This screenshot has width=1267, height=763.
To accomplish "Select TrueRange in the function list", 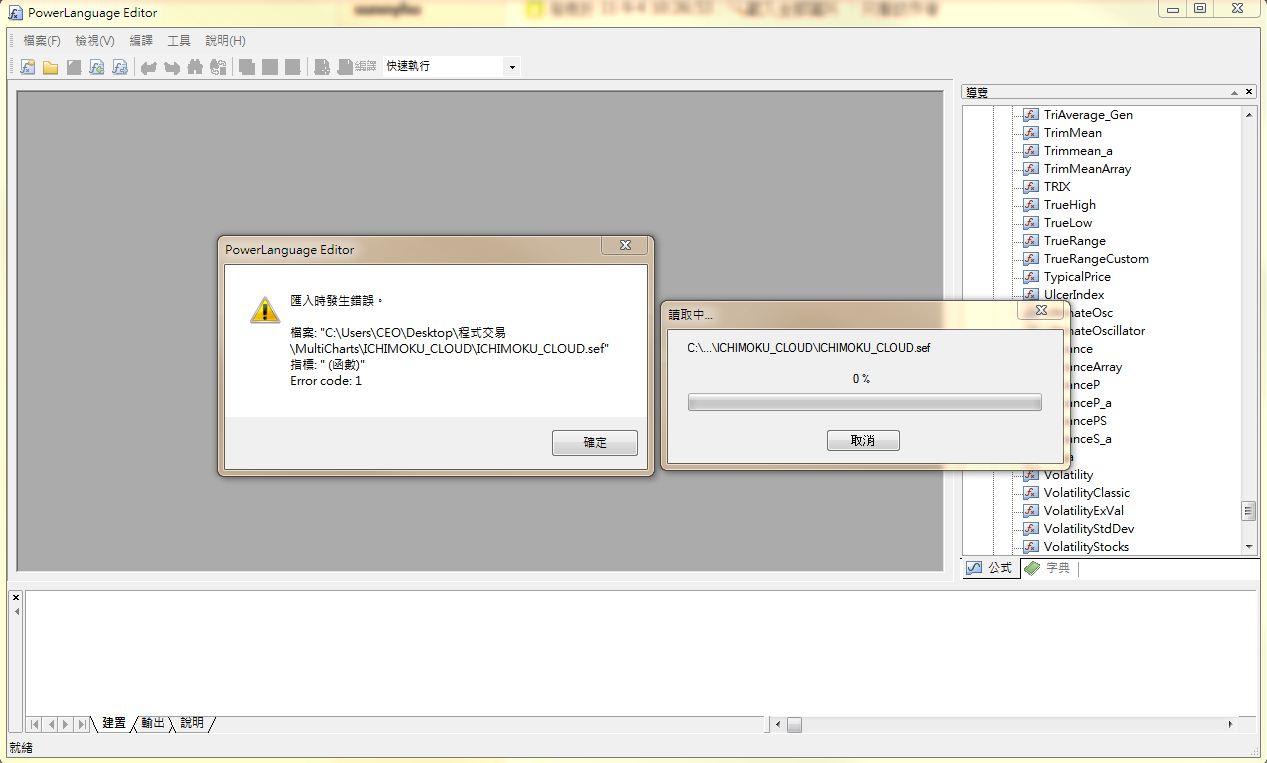I will 1075,241.
